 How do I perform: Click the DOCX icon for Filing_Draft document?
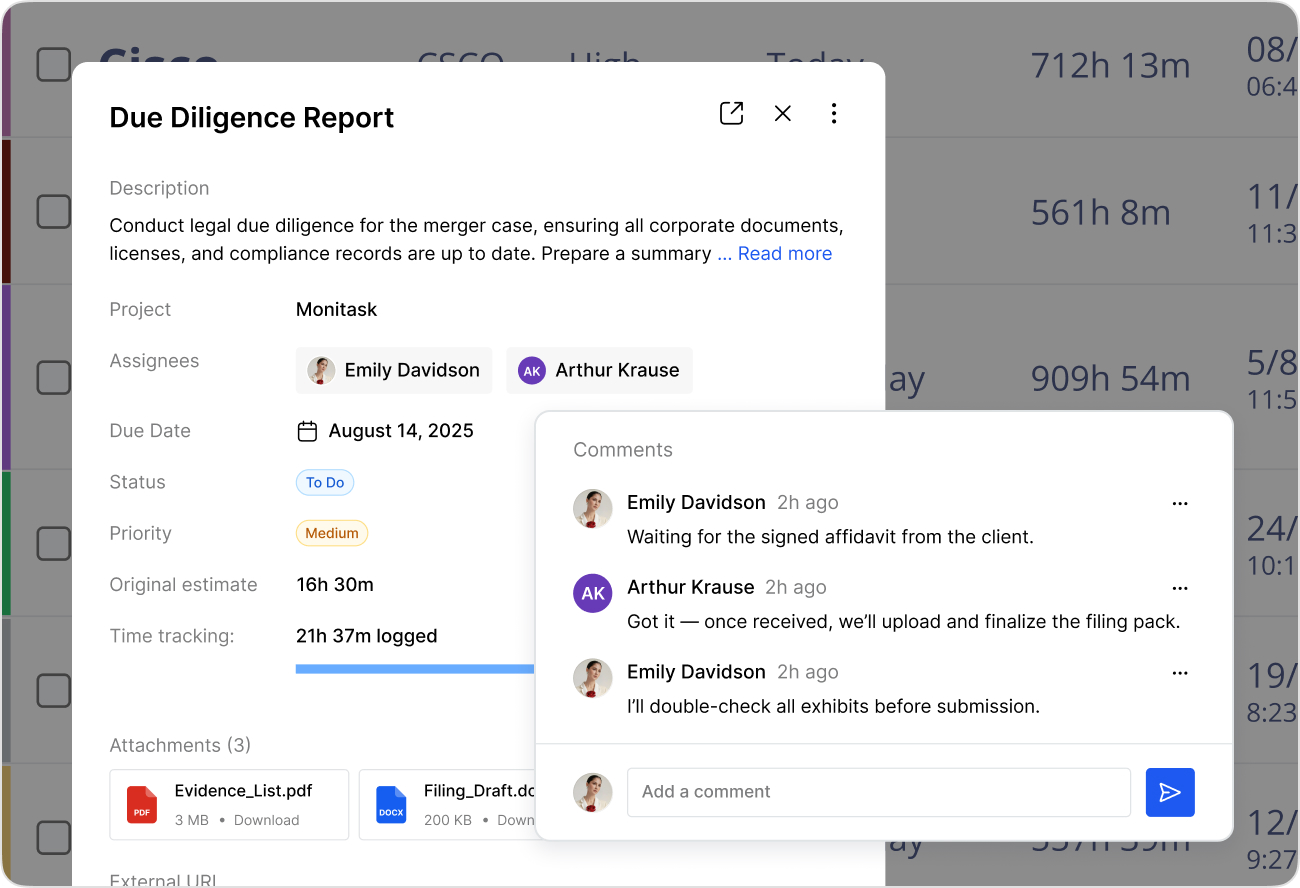click(391, 804)
